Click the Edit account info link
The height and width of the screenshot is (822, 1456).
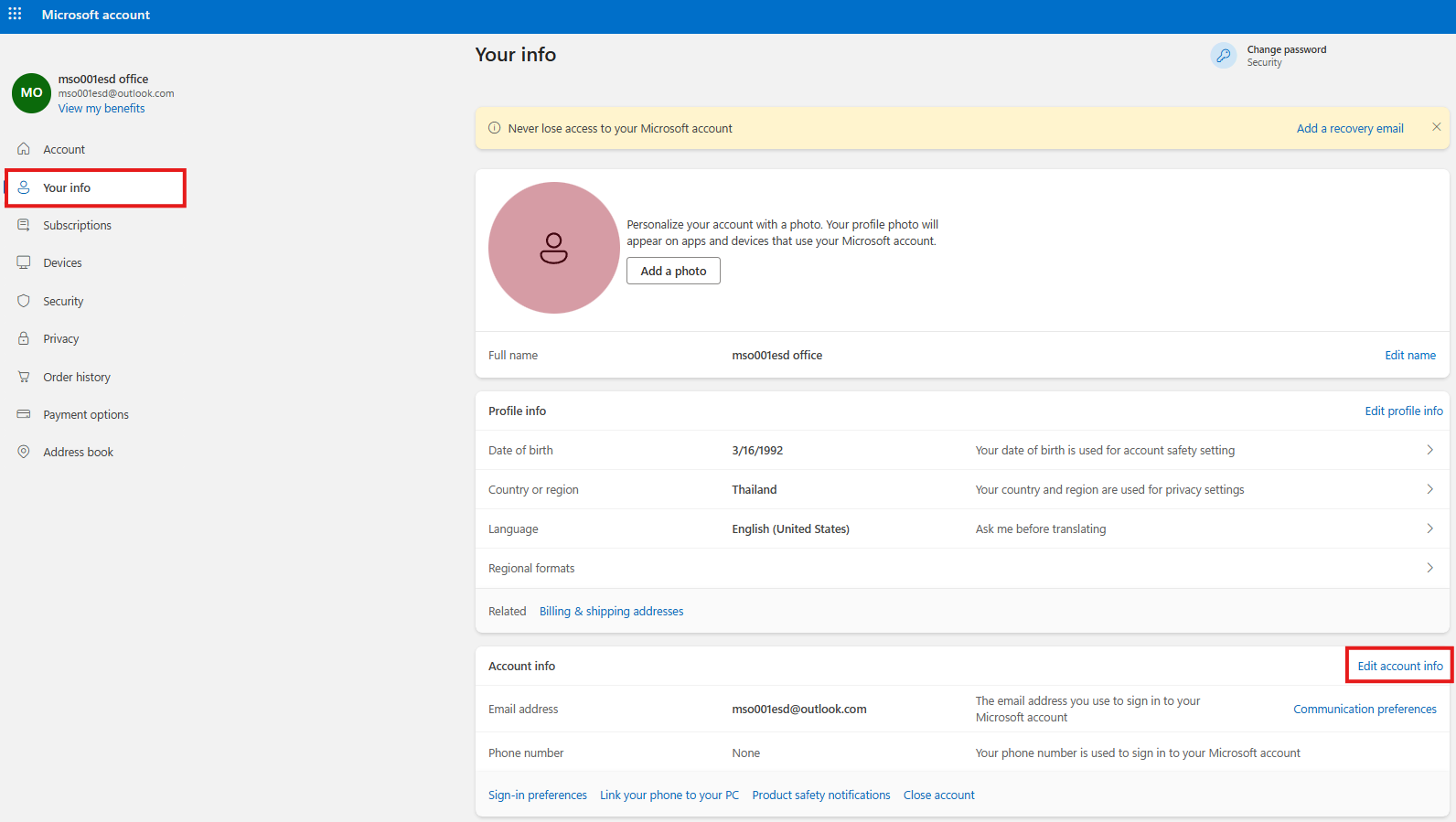tap(1399, 666)
